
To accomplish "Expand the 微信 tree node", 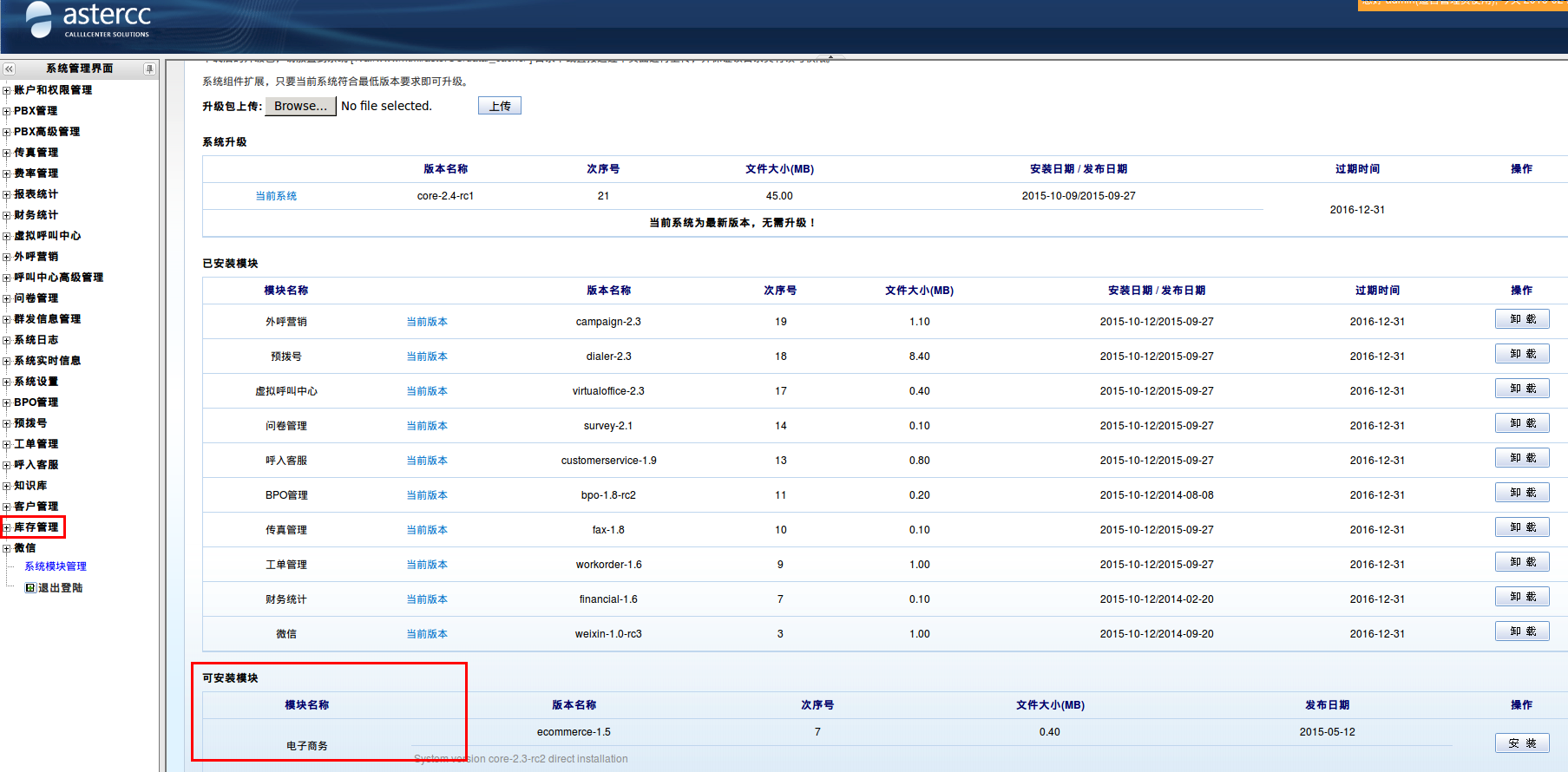I will tap(7, 548).
